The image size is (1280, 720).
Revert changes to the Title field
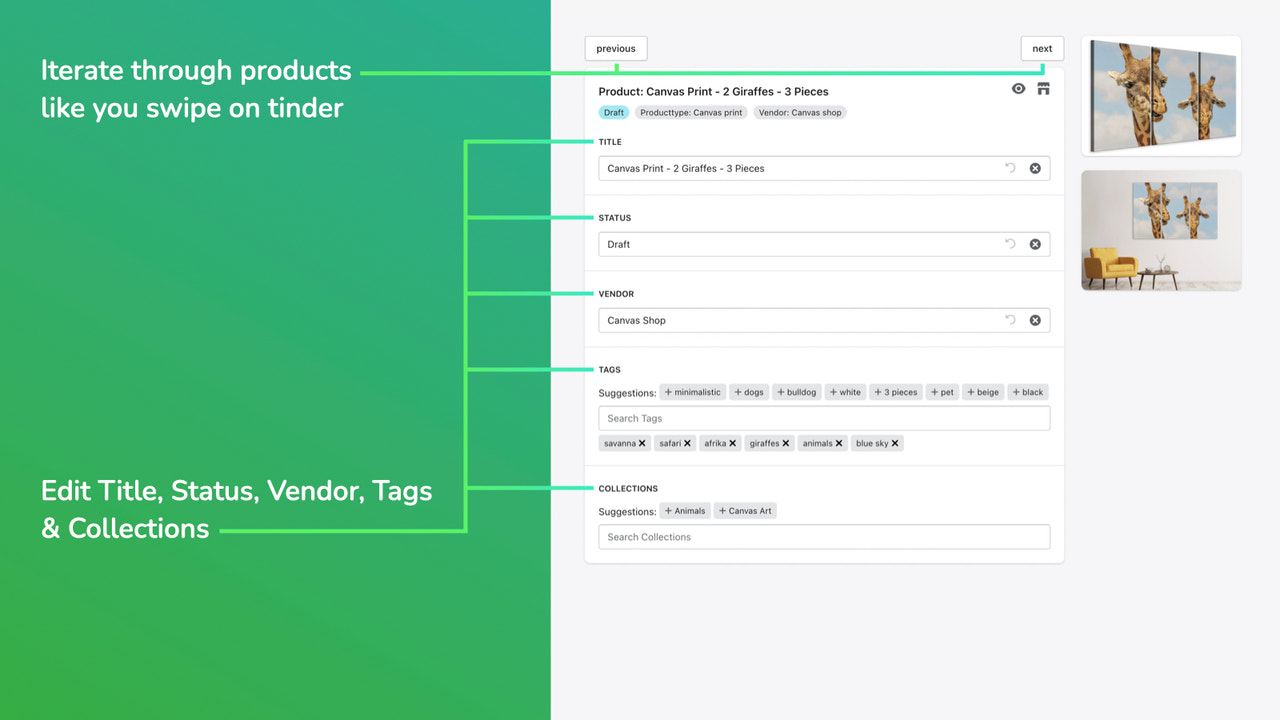[1010, 168]
